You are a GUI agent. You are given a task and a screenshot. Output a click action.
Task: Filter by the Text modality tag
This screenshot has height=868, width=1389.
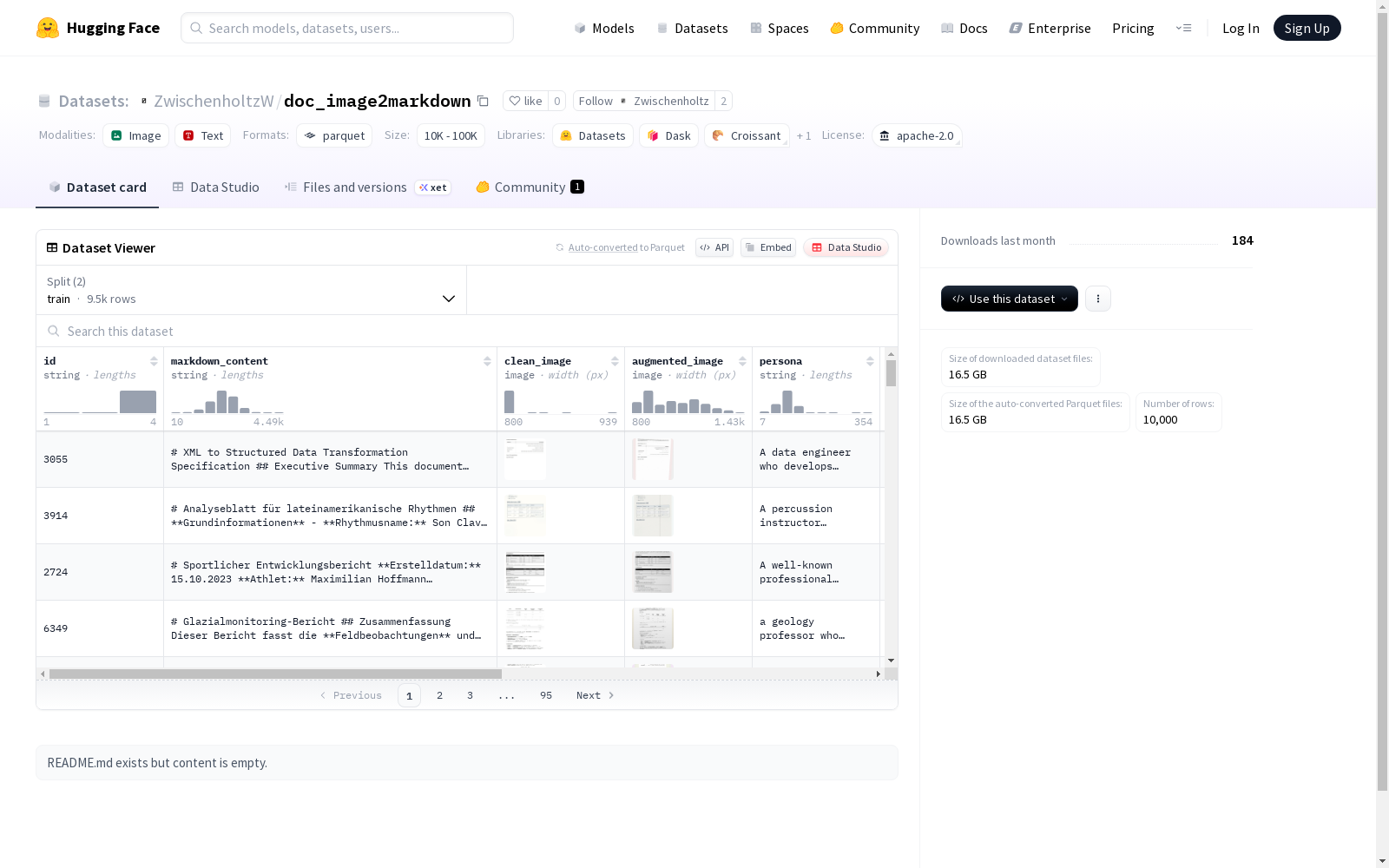click(203, 135)
